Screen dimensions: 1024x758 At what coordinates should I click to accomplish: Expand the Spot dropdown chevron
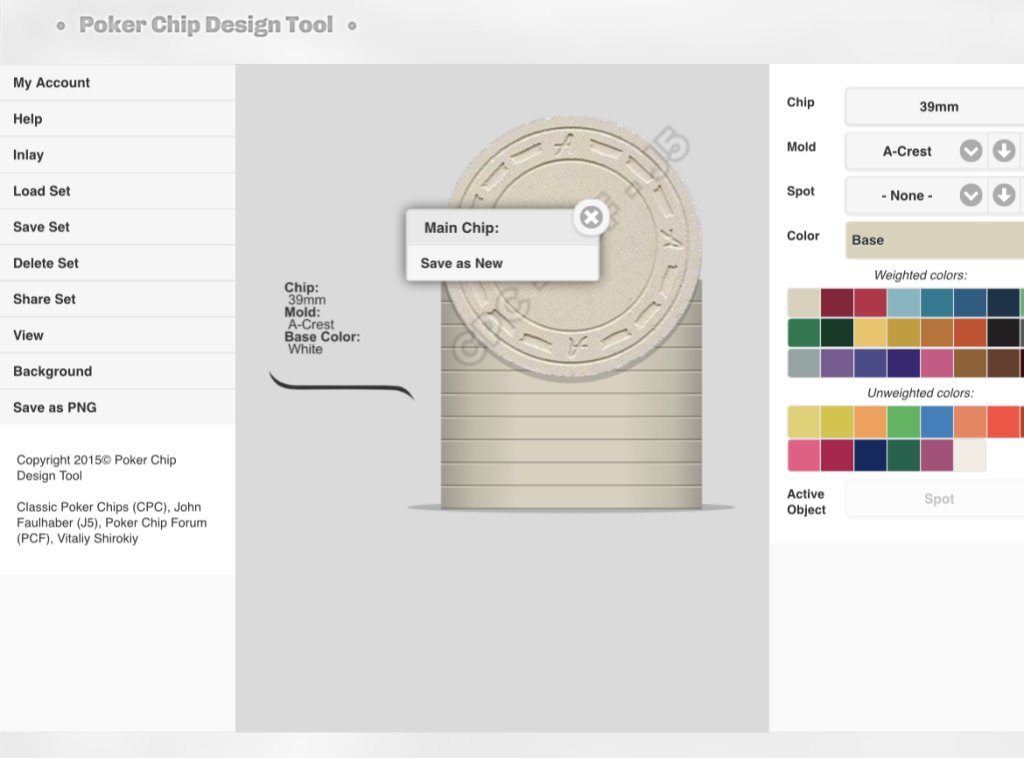click(971, 195)
